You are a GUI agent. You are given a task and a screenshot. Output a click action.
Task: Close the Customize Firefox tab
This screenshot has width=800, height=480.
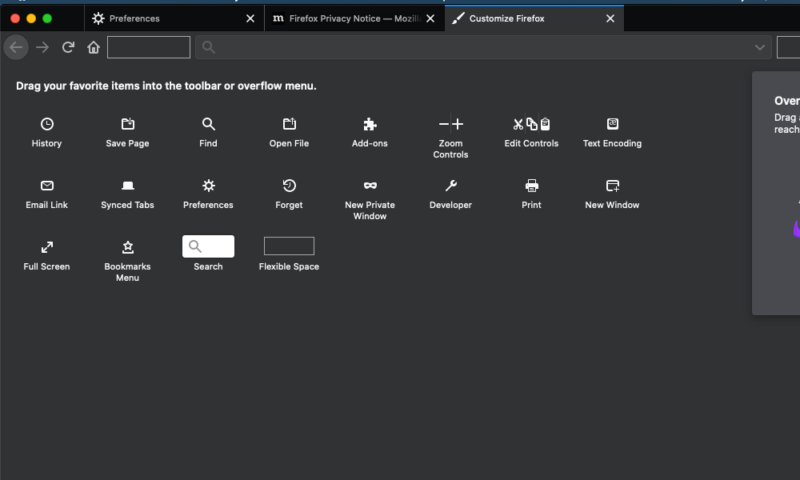point(610,18)
